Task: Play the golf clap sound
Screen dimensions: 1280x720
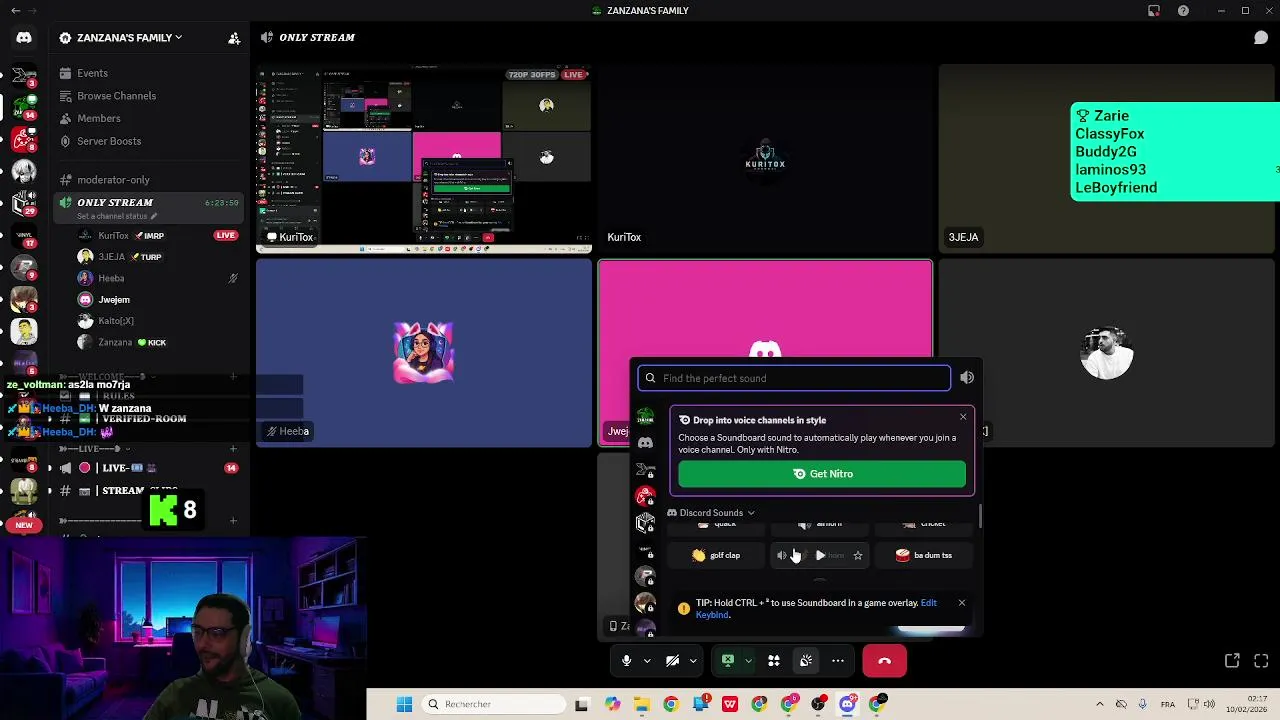Action: [716, 555]
